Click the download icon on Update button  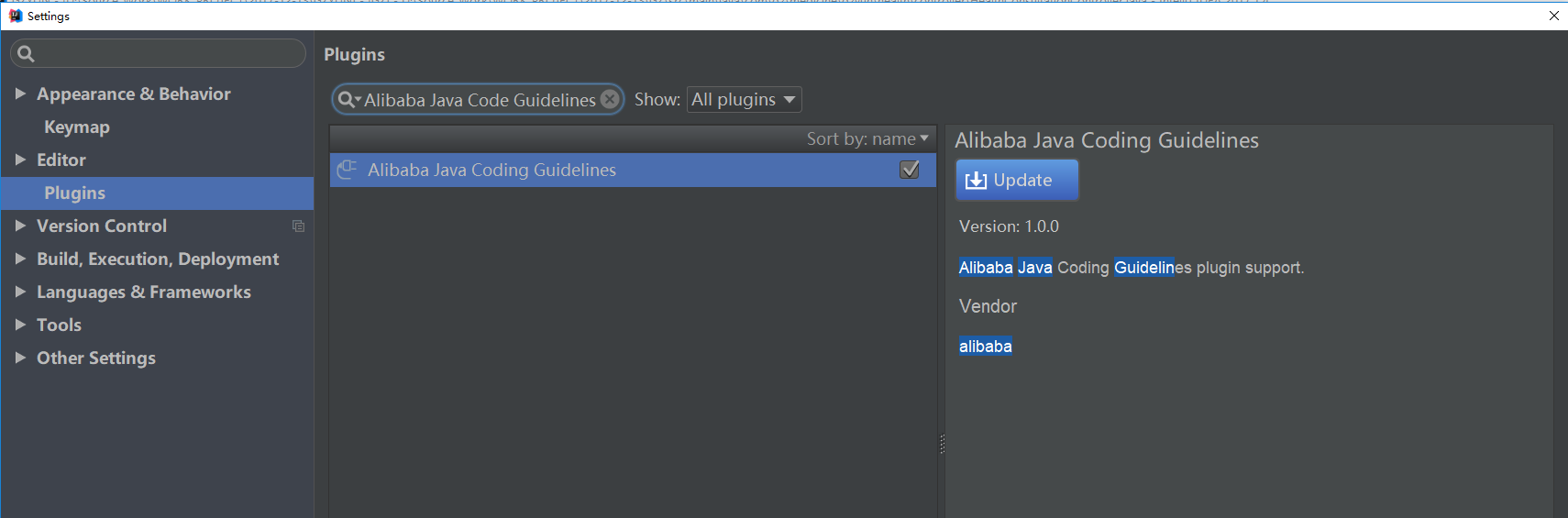[976, 181]
